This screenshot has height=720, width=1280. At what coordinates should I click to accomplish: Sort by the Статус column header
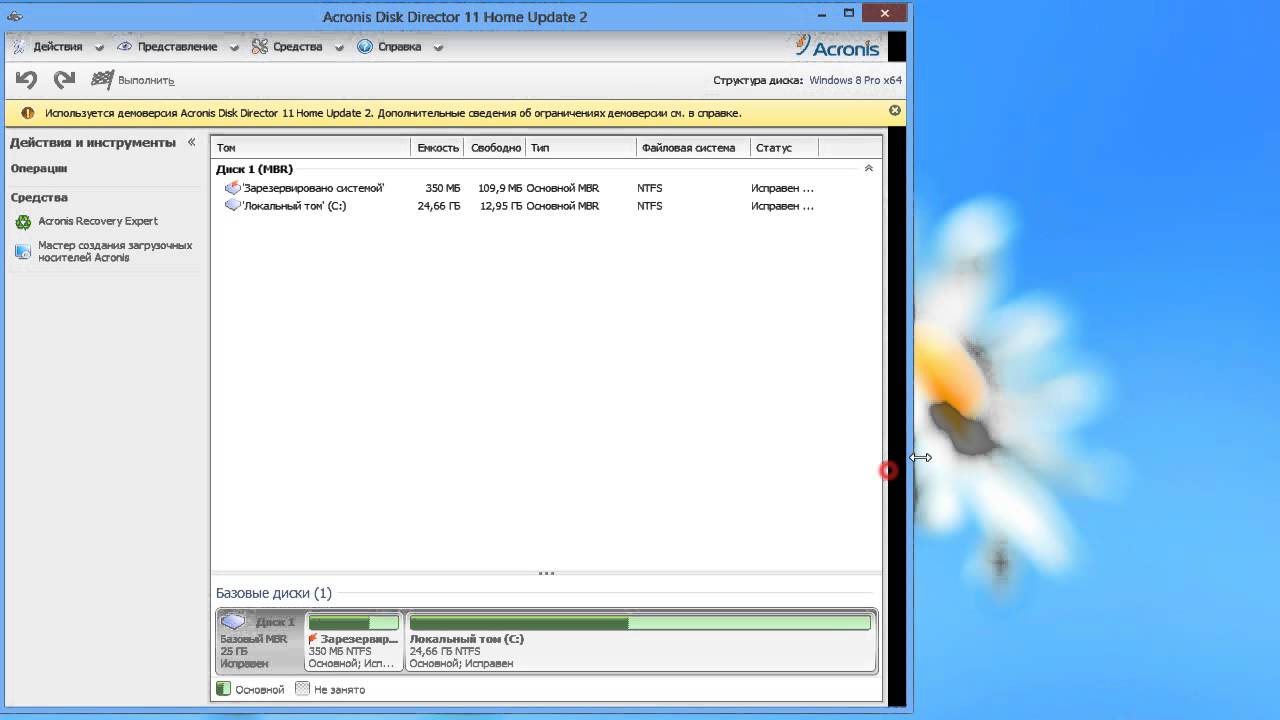coord(785,148)
